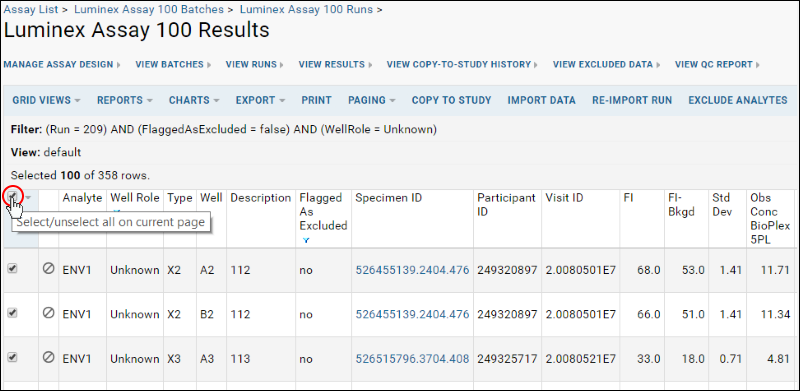Click the X3 type cell

[173, 359]
